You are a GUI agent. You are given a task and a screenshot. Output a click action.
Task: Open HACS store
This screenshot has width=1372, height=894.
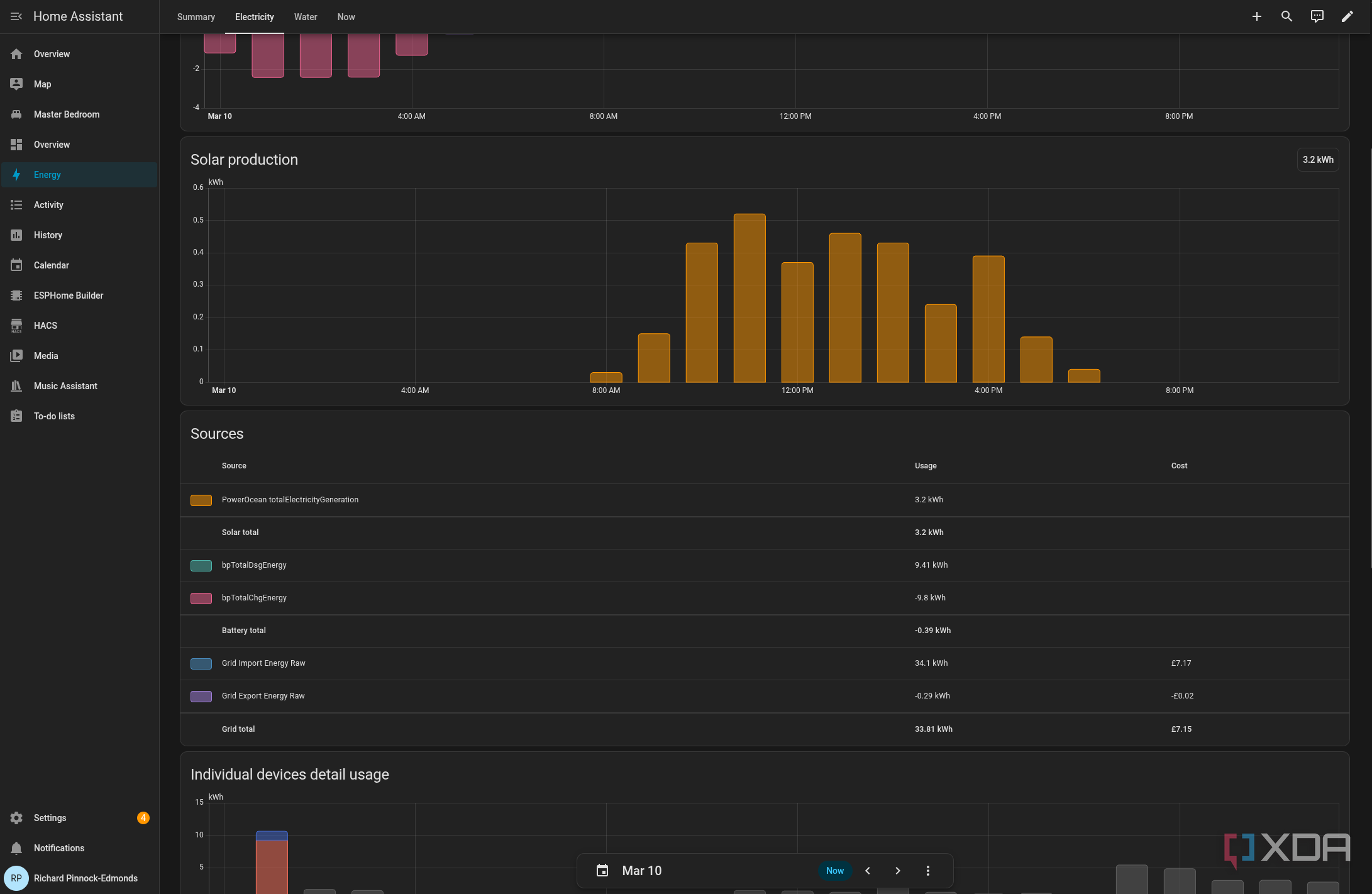(79, 326)
